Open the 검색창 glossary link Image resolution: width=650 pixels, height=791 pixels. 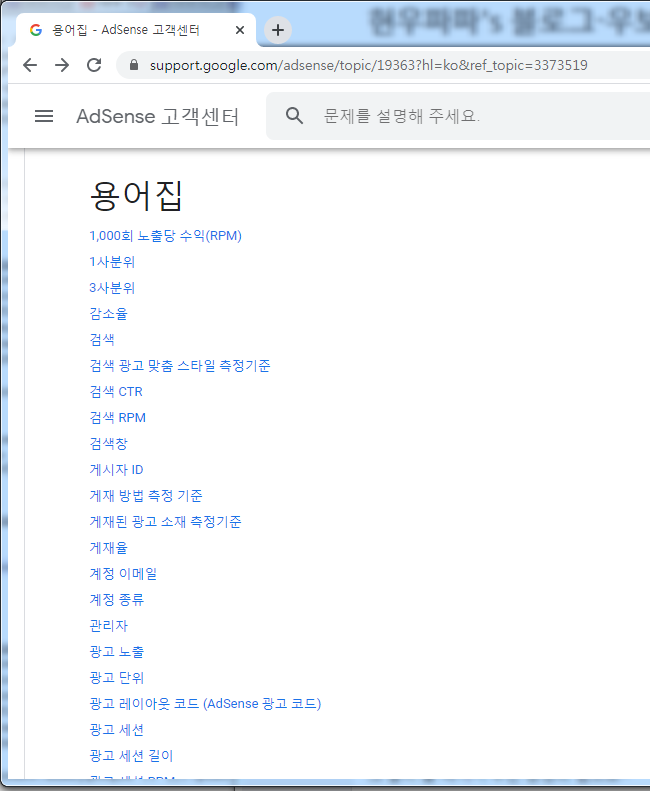tap(109, 443)
